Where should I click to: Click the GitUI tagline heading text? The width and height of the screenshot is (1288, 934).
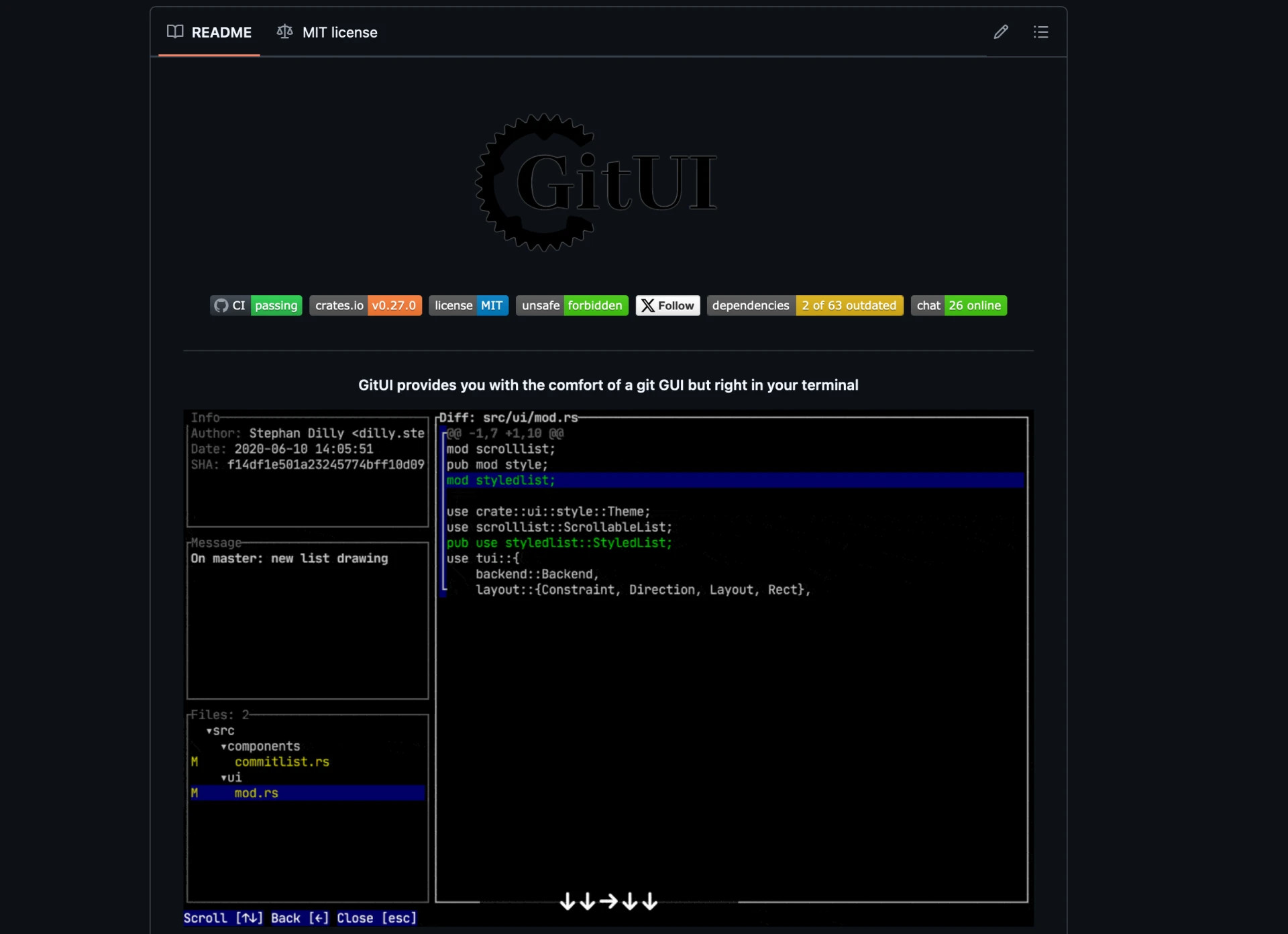tap(608, 385)
